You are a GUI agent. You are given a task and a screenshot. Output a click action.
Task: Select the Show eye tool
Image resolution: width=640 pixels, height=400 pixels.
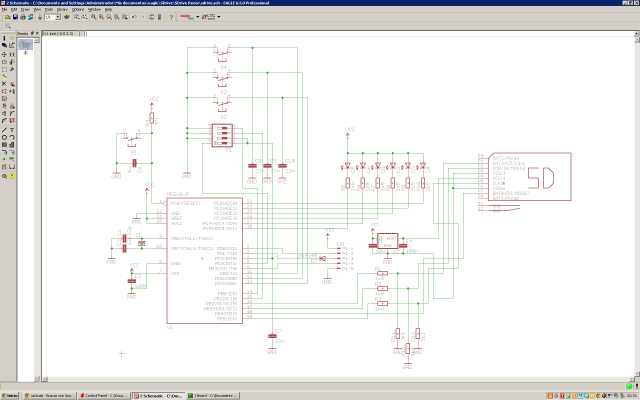point(12,38)
